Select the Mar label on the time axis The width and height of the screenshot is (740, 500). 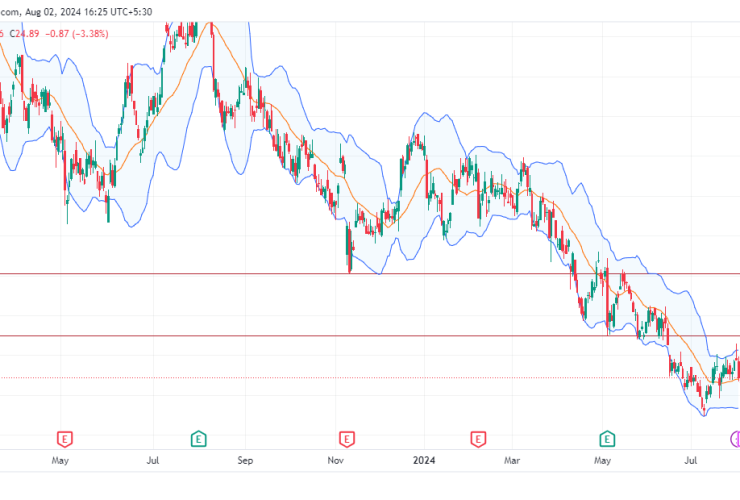[x=513, y=461]
